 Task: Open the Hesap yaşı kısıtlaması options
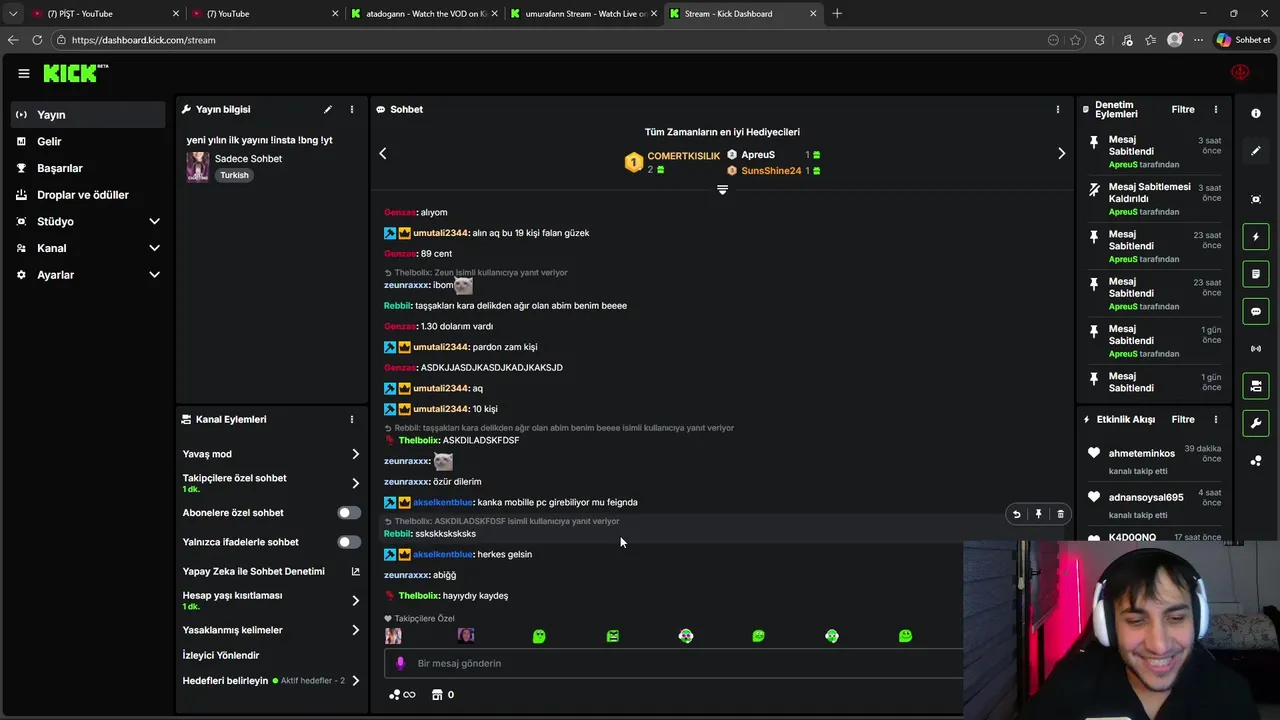click(x=355, y=600)
